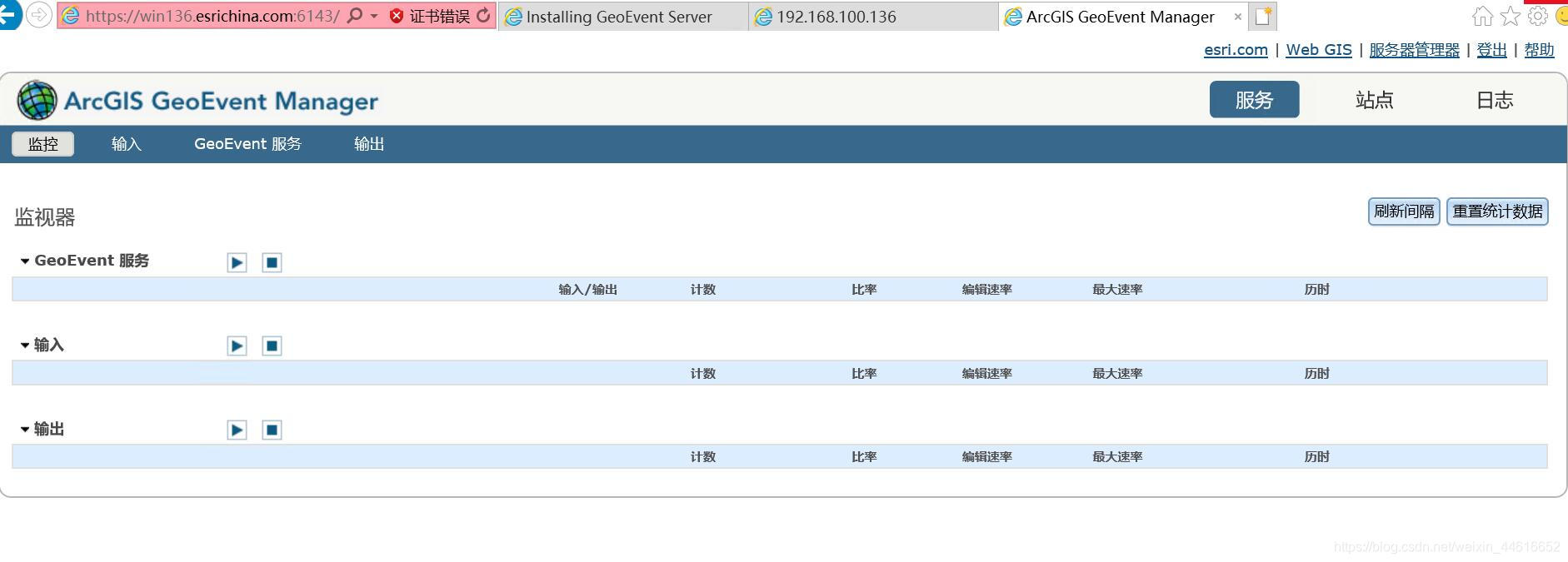Click 编辑速率 column header in 输出 table
The width and height of the screenshot is (1568, 562).
(x=986, y=457)
